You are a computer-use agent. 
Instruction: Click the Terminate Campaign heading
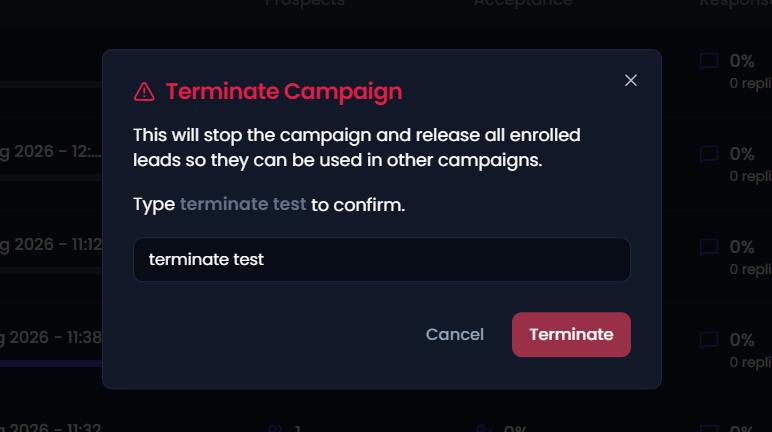pyautogui.click(x=284, y=92)
